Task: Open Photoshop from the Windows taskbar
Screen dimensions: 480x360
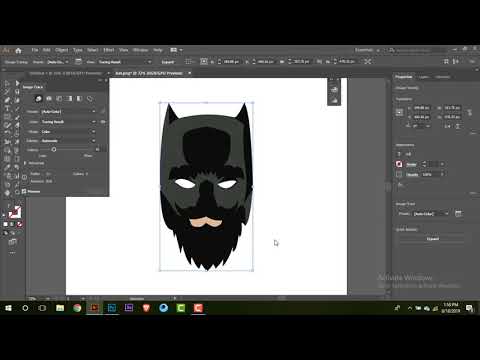Action: pos(112,308)
